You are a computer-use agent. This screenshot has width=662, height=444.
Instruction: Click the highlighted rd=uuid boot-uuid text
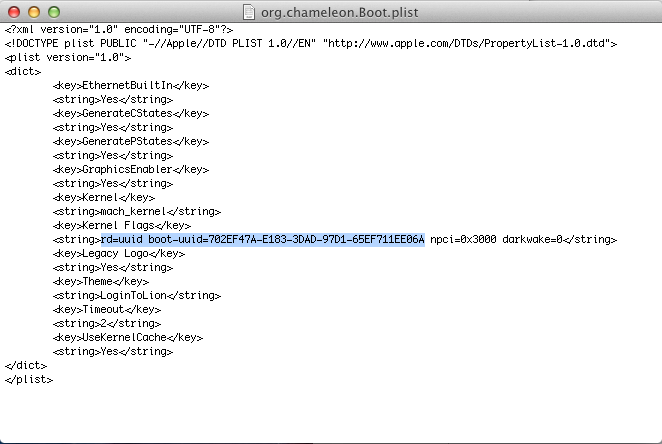263,239
